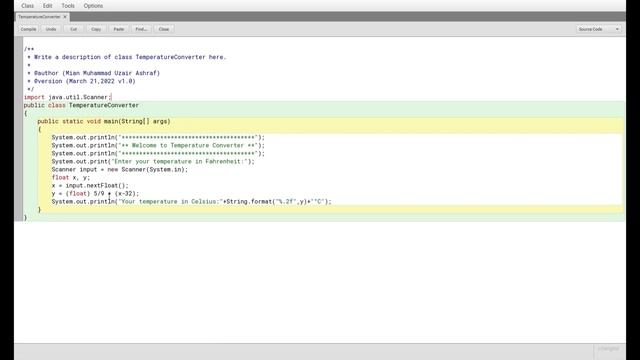Click 'Your temperature in Celsius' println line
The height and width of the screenshot is (360, 640).
tap(191, 202)
